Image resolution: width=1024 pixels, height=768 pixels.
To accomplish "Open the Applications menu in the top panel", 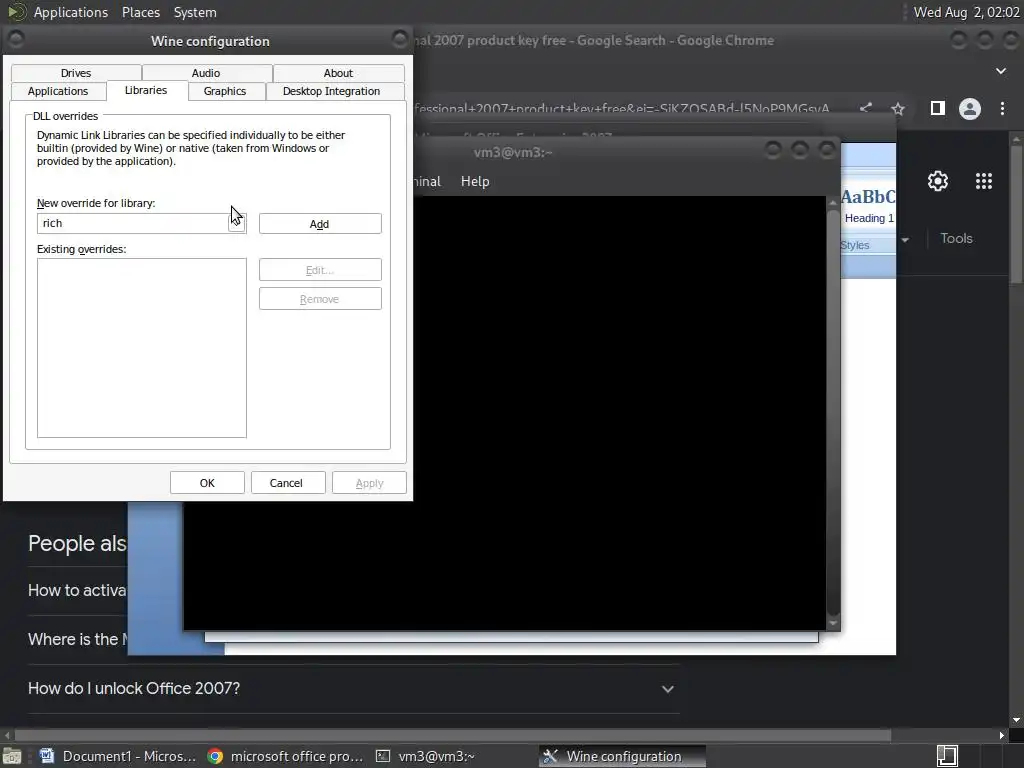I will click(x=71, y=12).
